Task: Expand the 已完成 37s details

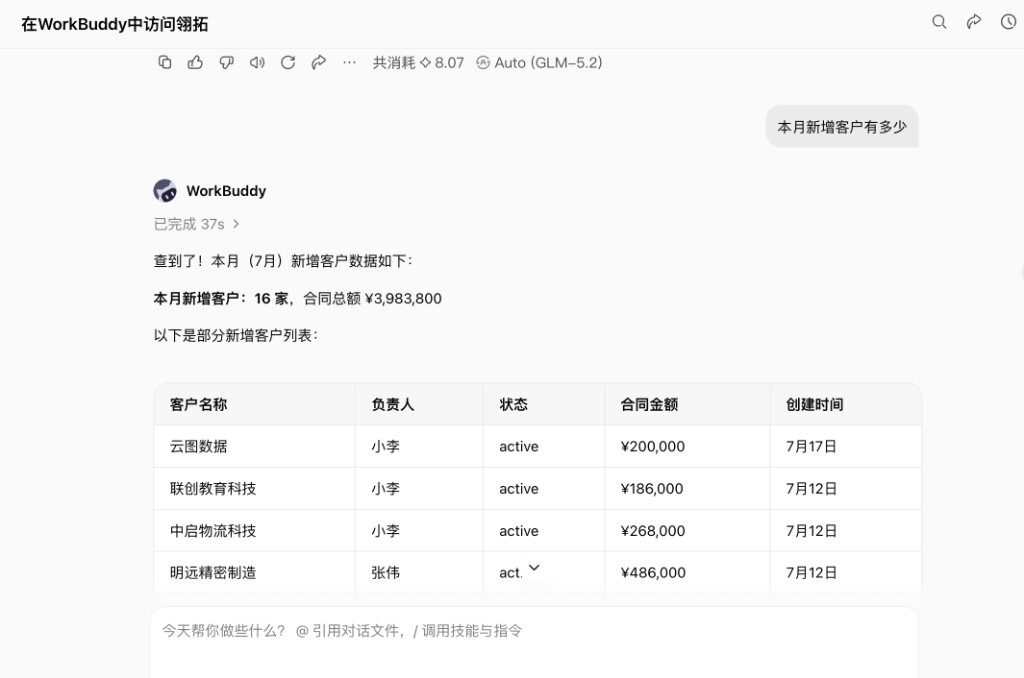Action: (197, 224)
